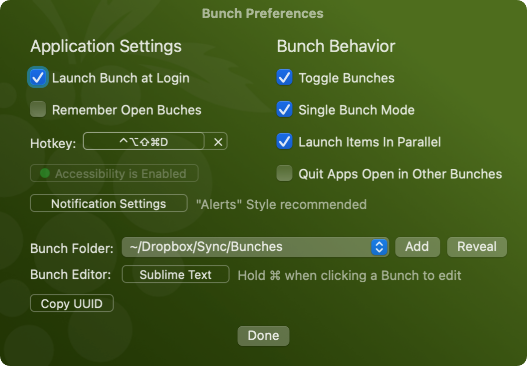Copy the UUID
527x366 pixels.
[72, 303]
